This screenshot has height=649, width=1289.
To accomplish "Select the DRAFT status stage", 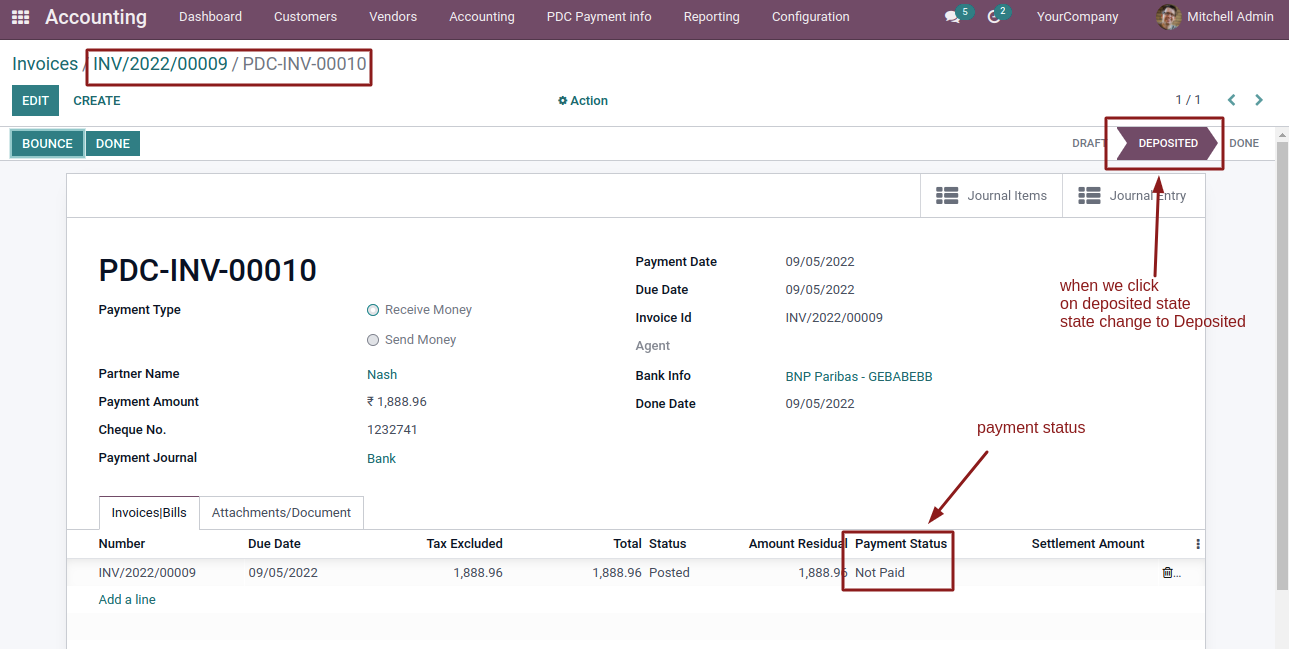I will point(1089,143).
